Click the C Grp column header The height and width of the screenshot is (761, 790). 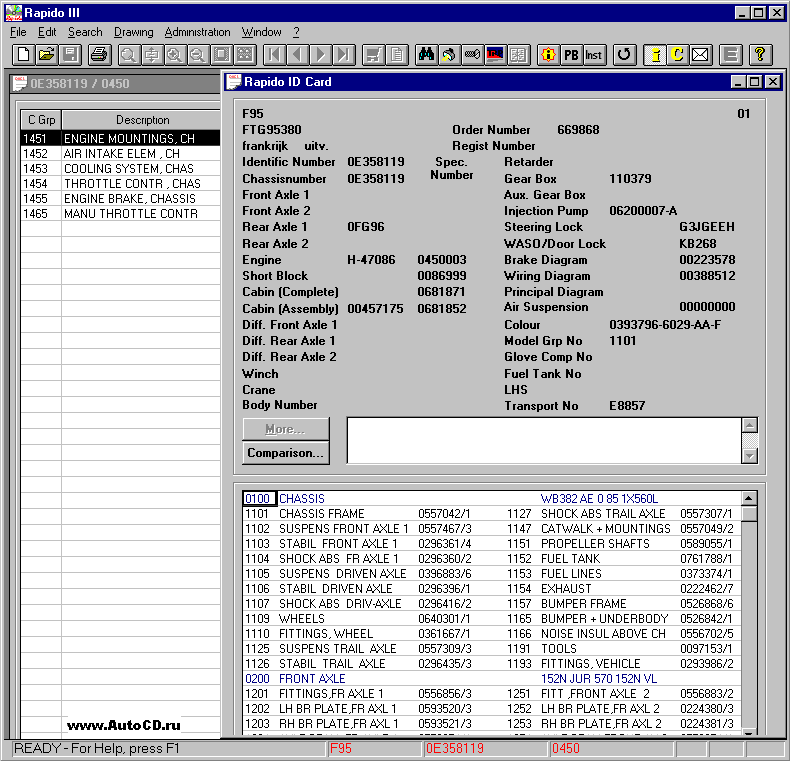pos(41,120)
